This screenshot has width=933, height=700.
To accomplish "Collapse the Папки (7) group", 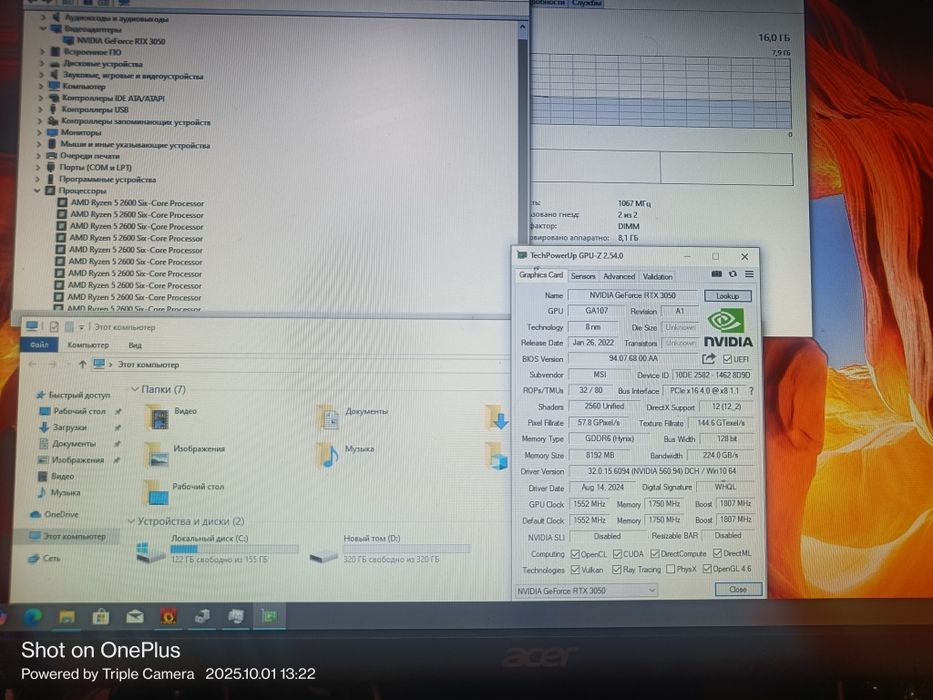I will [134, 389].
